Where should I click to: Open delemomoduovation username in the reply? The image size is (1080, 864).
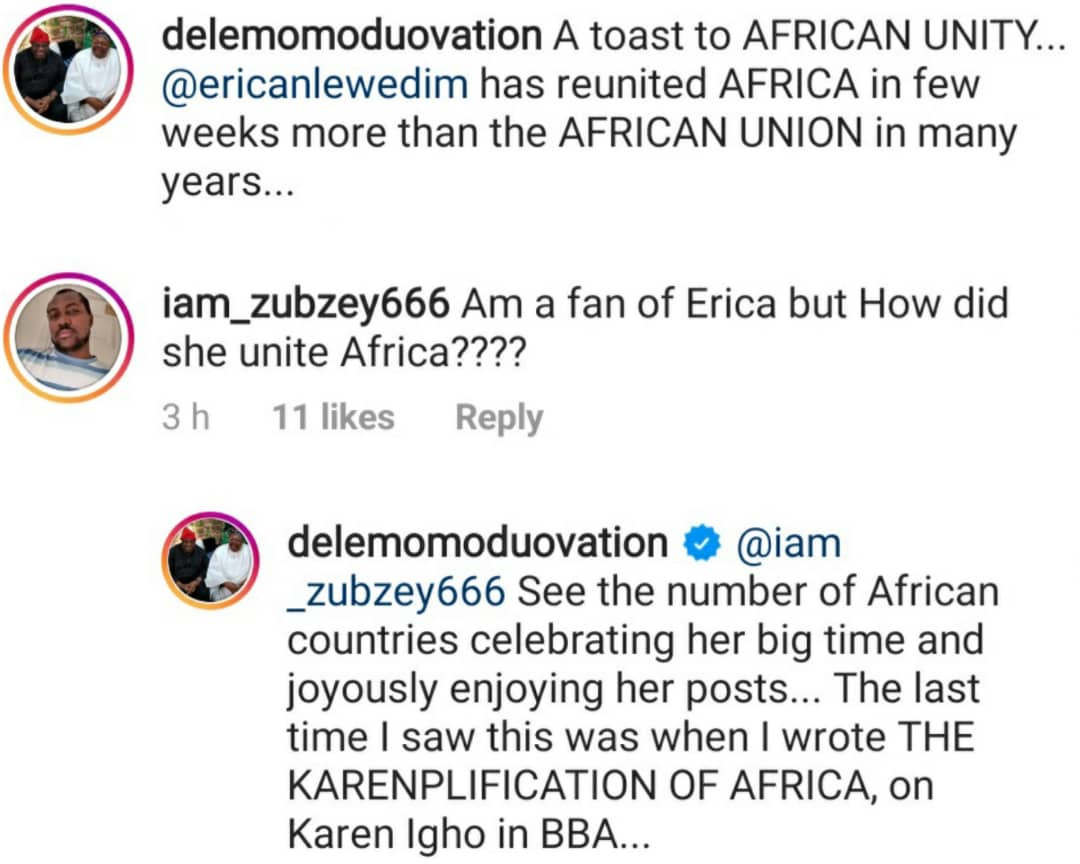click(x=477, y=543)
